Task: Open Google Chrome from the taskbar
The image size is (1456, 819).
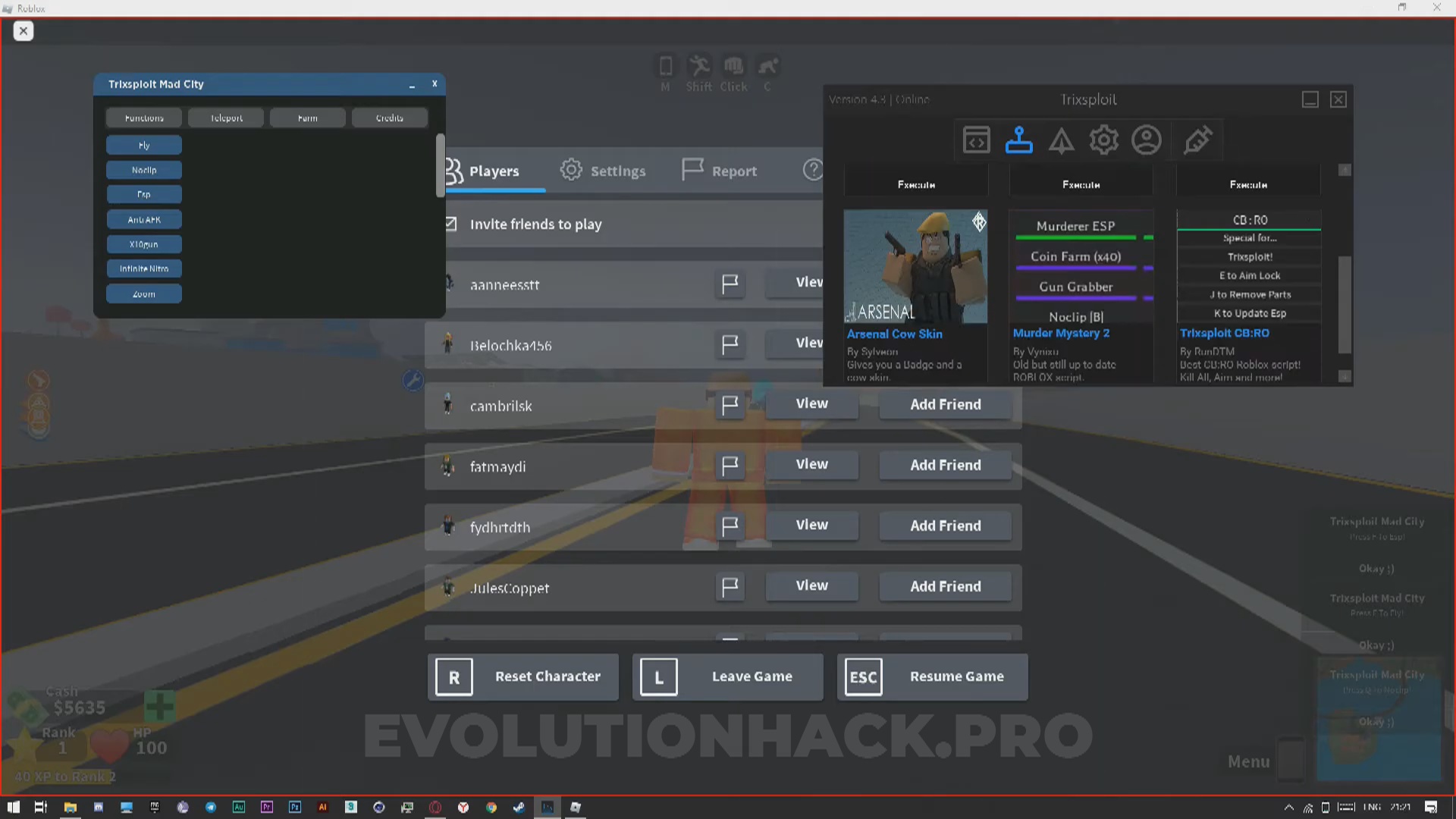Action: click(491, 807)
